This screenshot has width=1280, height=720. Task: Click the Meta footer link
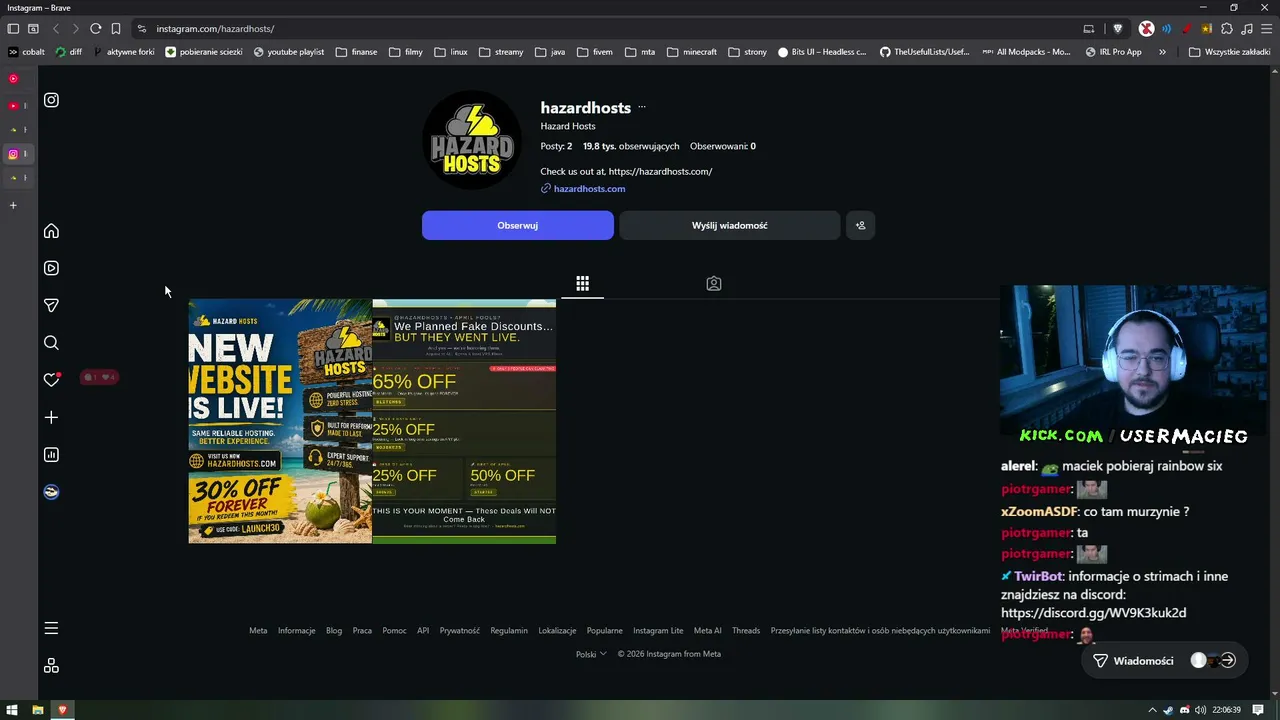point(258,631)
